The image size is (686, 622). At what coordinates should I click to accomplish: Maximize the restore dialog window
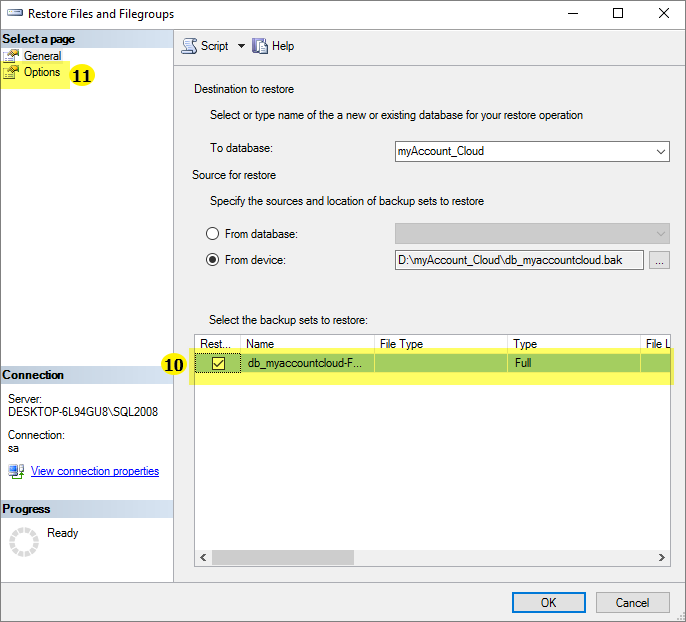click(618, 14)
